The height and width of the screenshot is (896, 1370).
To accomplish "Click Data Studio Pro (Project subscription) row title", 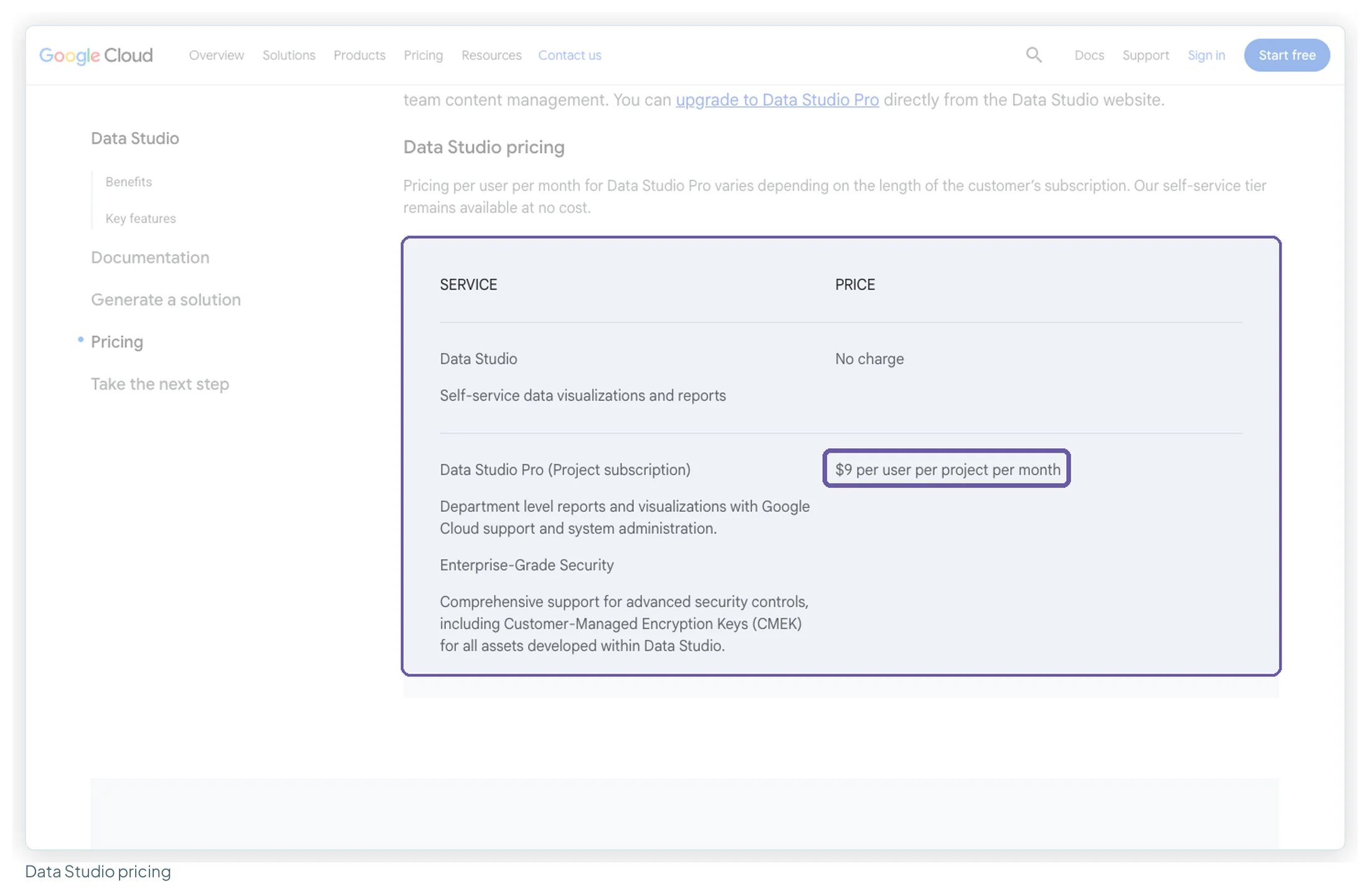I will tap(565, 469).
